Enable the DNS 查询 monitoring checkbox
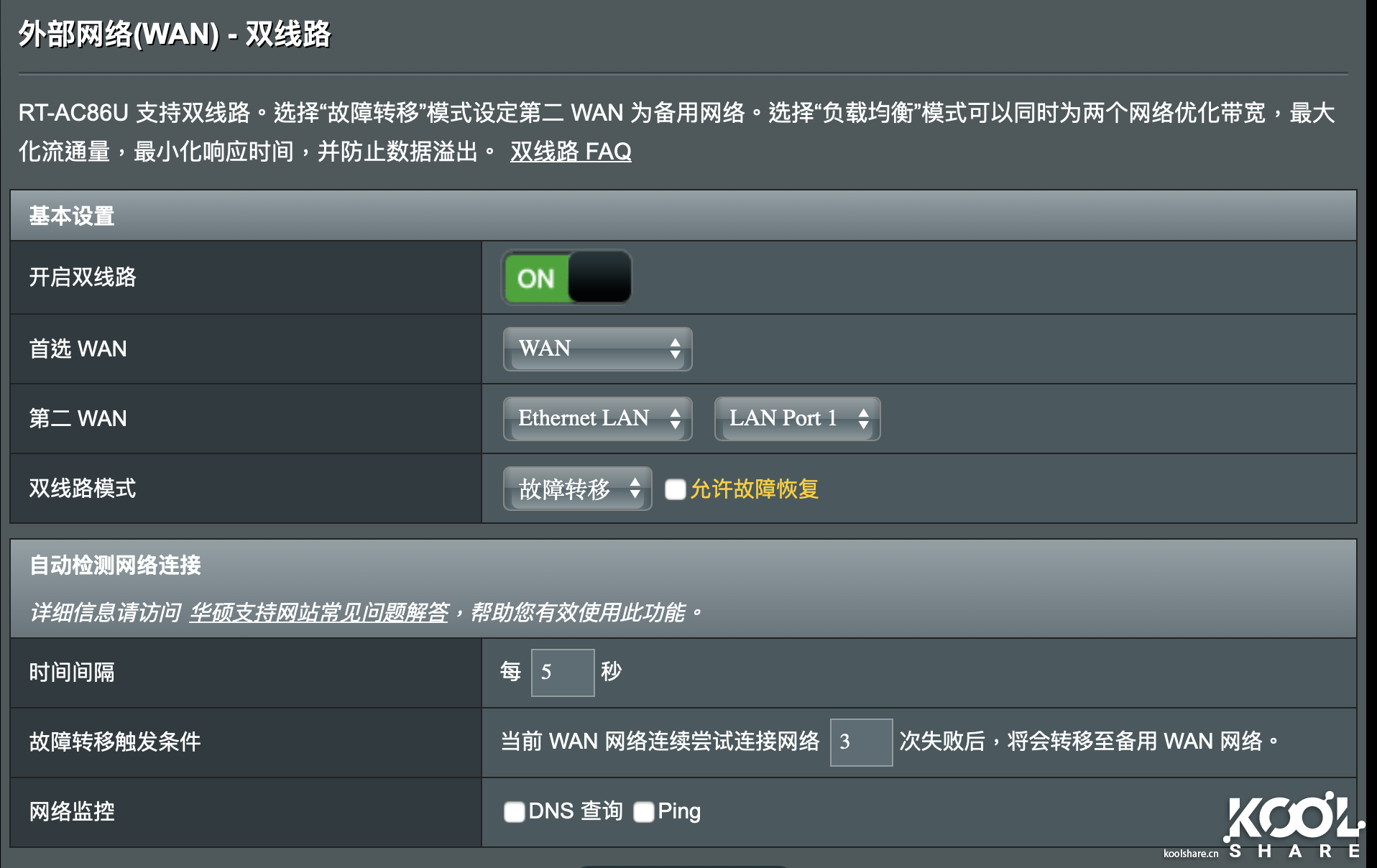Viewport: 1377px width, 868px height. pyautogui.click(x=514, y=811)
